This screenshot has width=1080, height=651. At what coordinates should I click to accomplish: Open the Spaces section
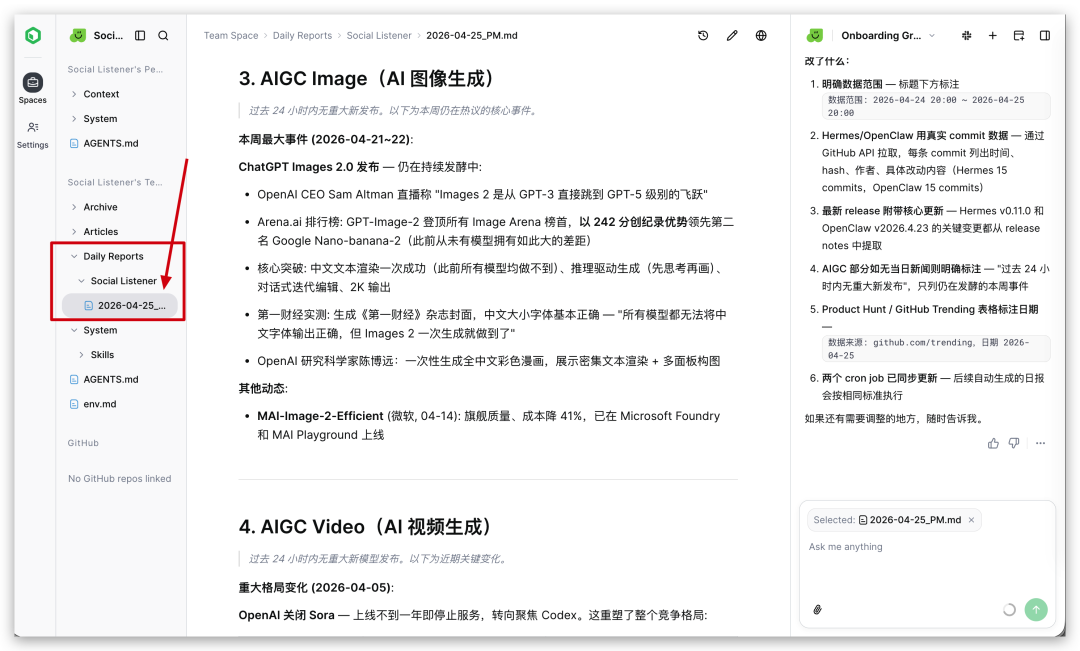click(32, 89)
